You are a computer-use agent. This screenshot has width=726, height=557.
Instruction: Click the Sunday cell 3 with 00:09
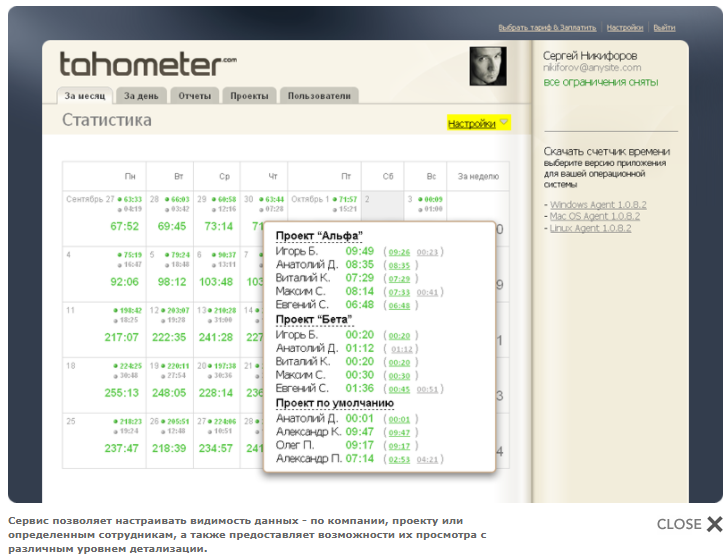tap(425, 206)
